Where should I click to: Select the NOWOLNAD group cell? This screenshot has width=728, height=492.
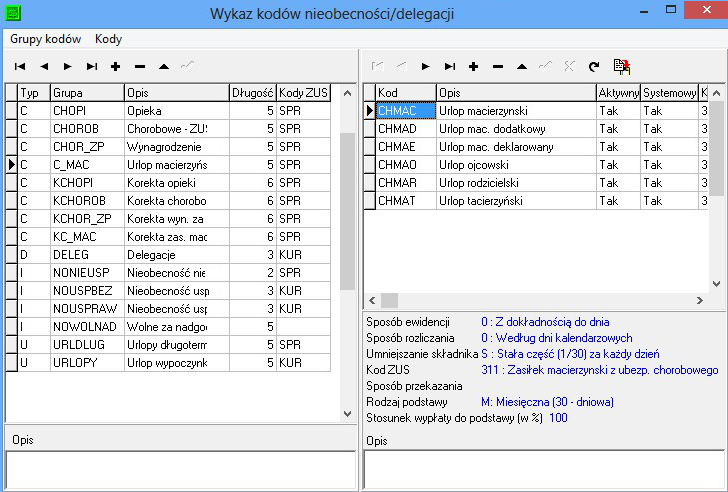[87, 327]
